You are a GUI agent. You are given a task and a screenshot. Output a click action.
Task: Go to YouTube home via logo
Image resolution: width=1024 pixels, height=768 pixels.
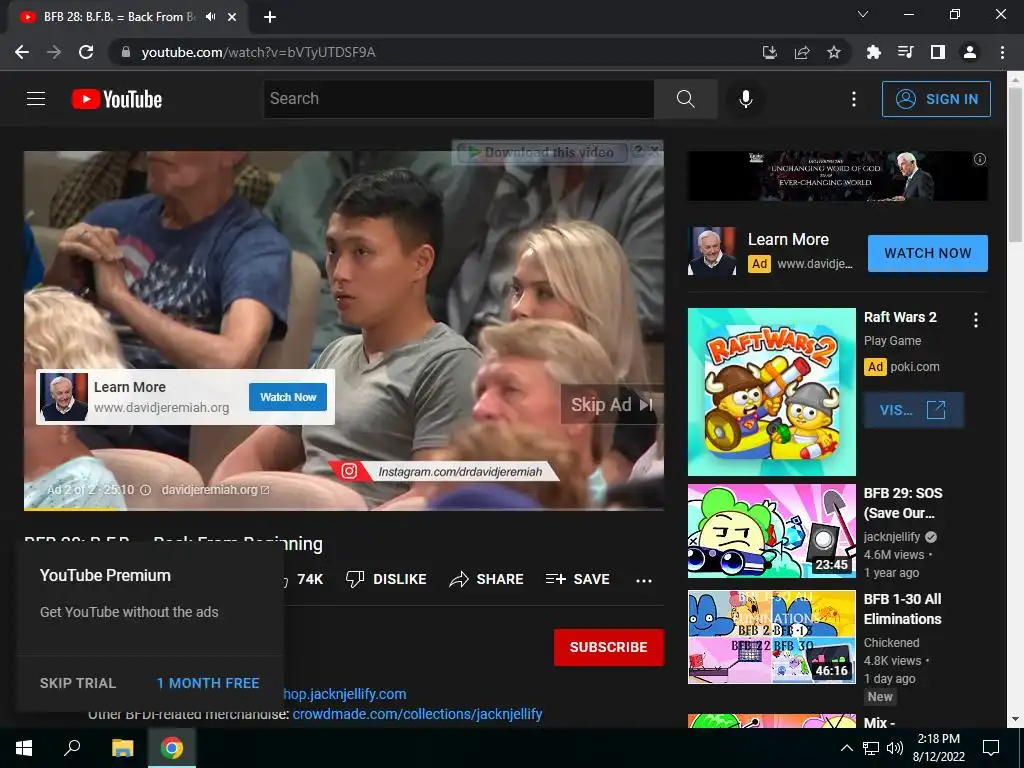tap(117, 99)
